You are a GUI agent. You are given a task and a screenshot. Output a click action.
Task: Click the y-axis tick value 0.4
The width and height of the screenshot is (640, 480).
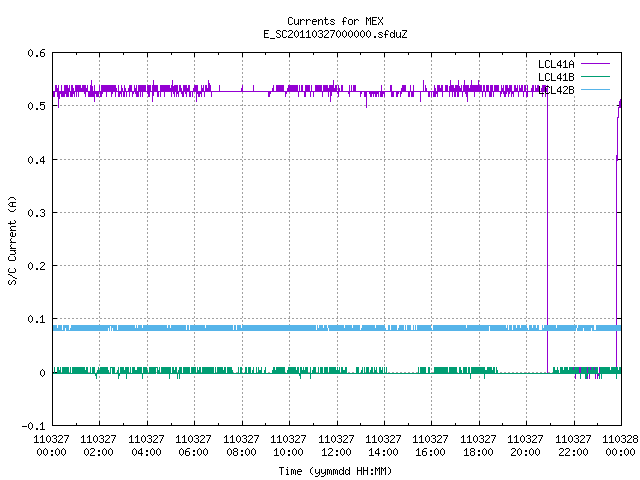tap(36, 160)
